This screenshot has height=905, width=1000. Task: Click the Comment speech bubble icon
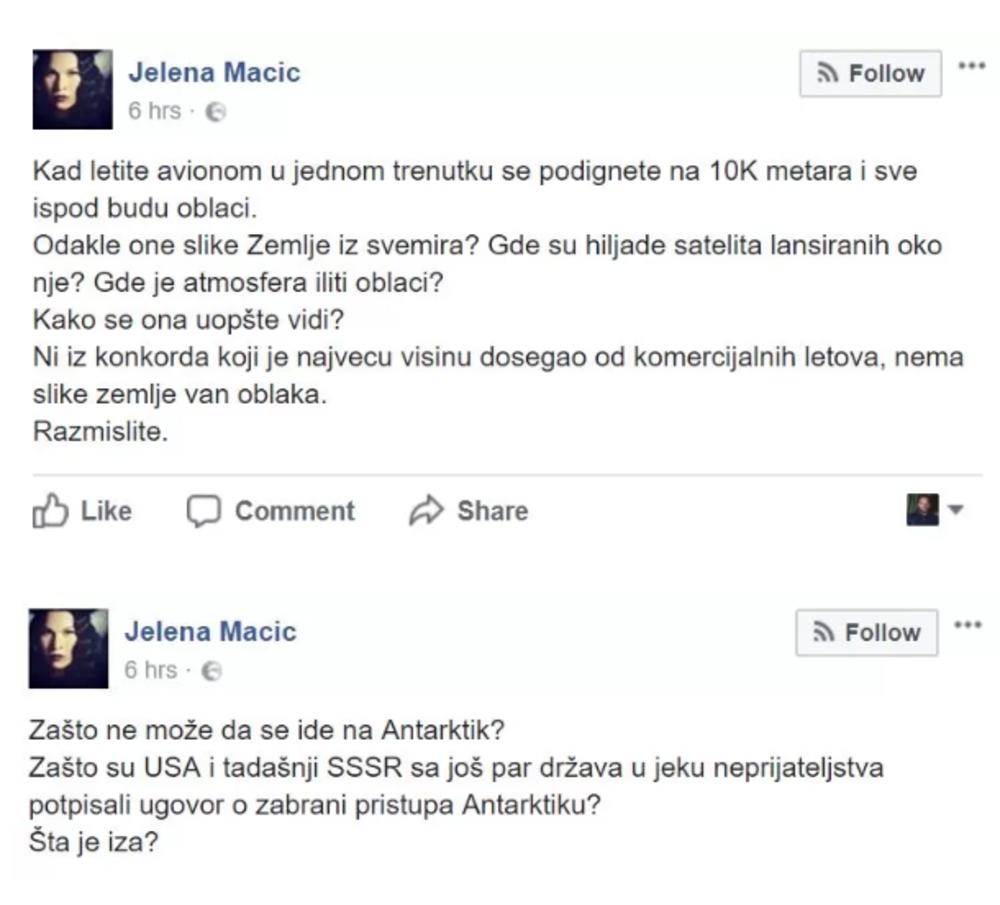click(x=203, y=511)
